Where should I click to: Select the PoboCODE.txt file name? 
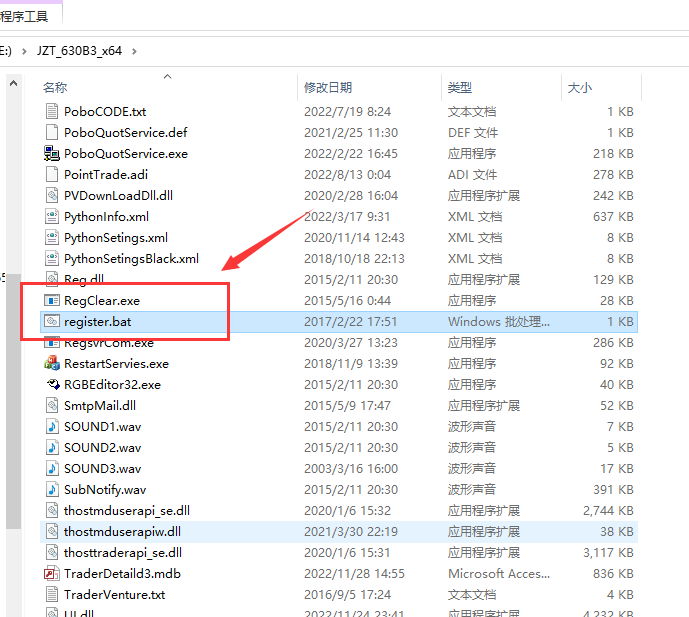click(105, 112)
